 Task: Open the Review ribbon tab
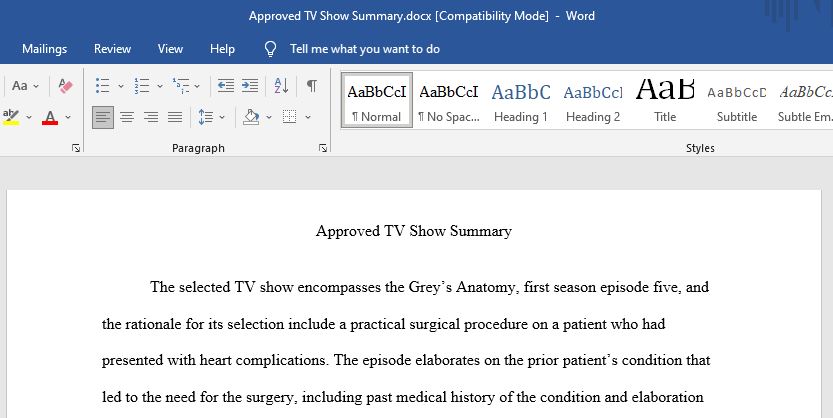(x=112, y=49)
